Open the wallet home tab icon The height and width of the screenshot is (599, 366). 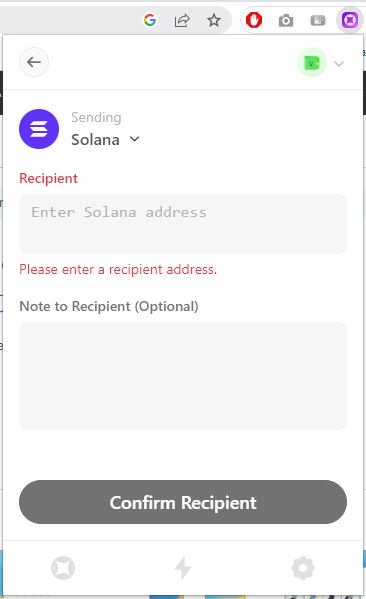63,568
